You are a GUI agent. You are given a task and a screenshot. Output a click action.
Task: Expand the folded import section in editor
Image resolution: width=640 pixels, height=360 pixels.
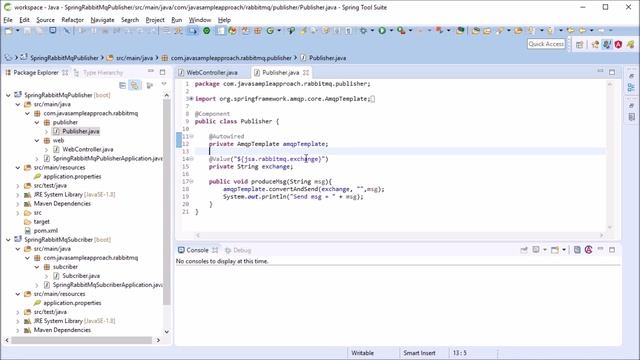pyautogui.click(x=191, y=99)
